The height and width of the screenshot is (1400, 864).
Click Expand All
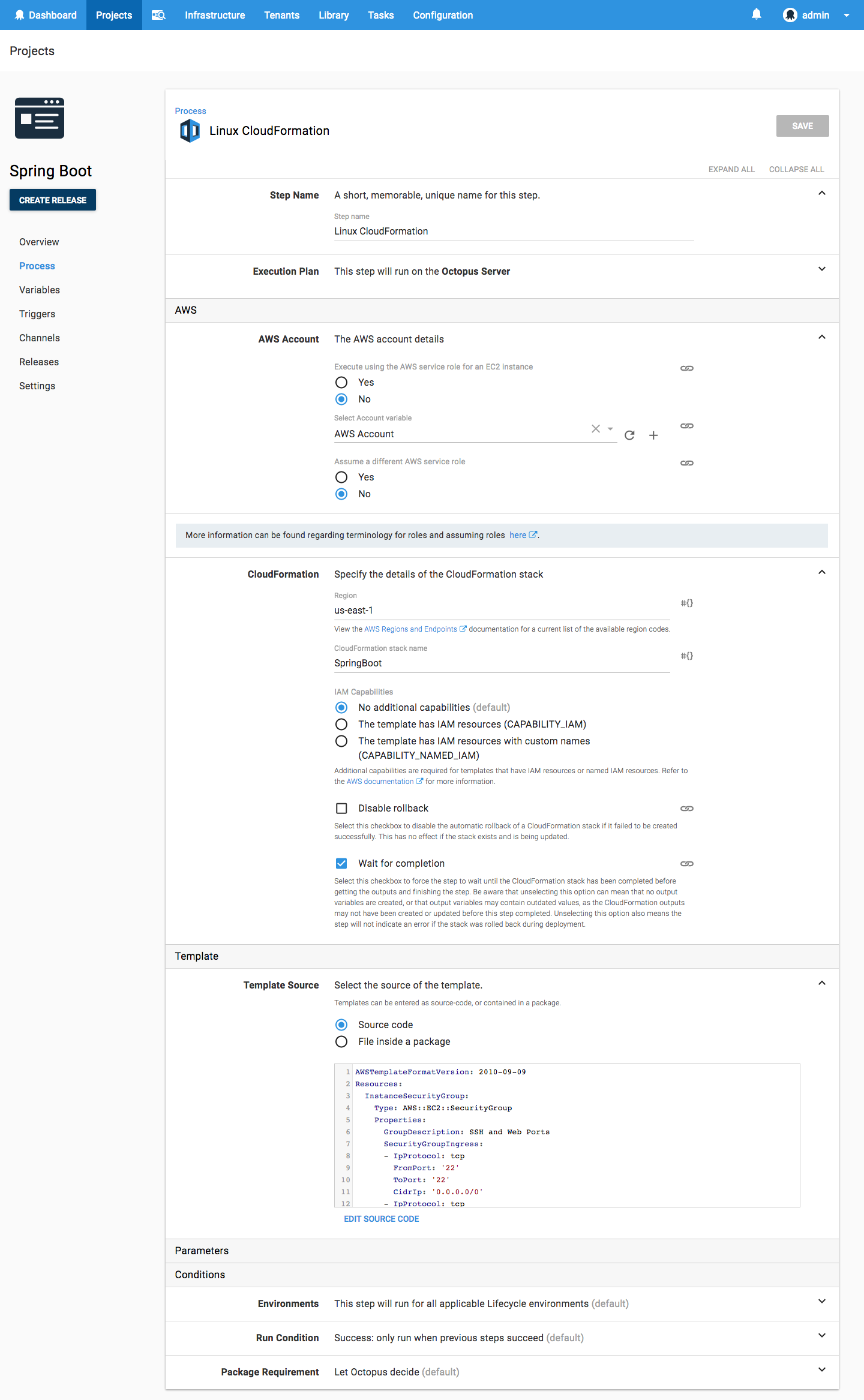click(x=731, y=169)
